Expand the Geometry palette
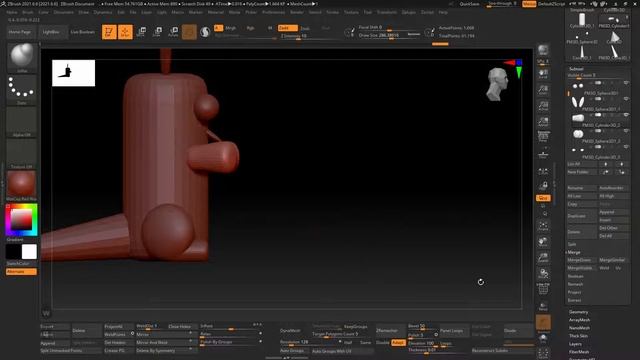640x360 pixels. click(x=579, y=312)
